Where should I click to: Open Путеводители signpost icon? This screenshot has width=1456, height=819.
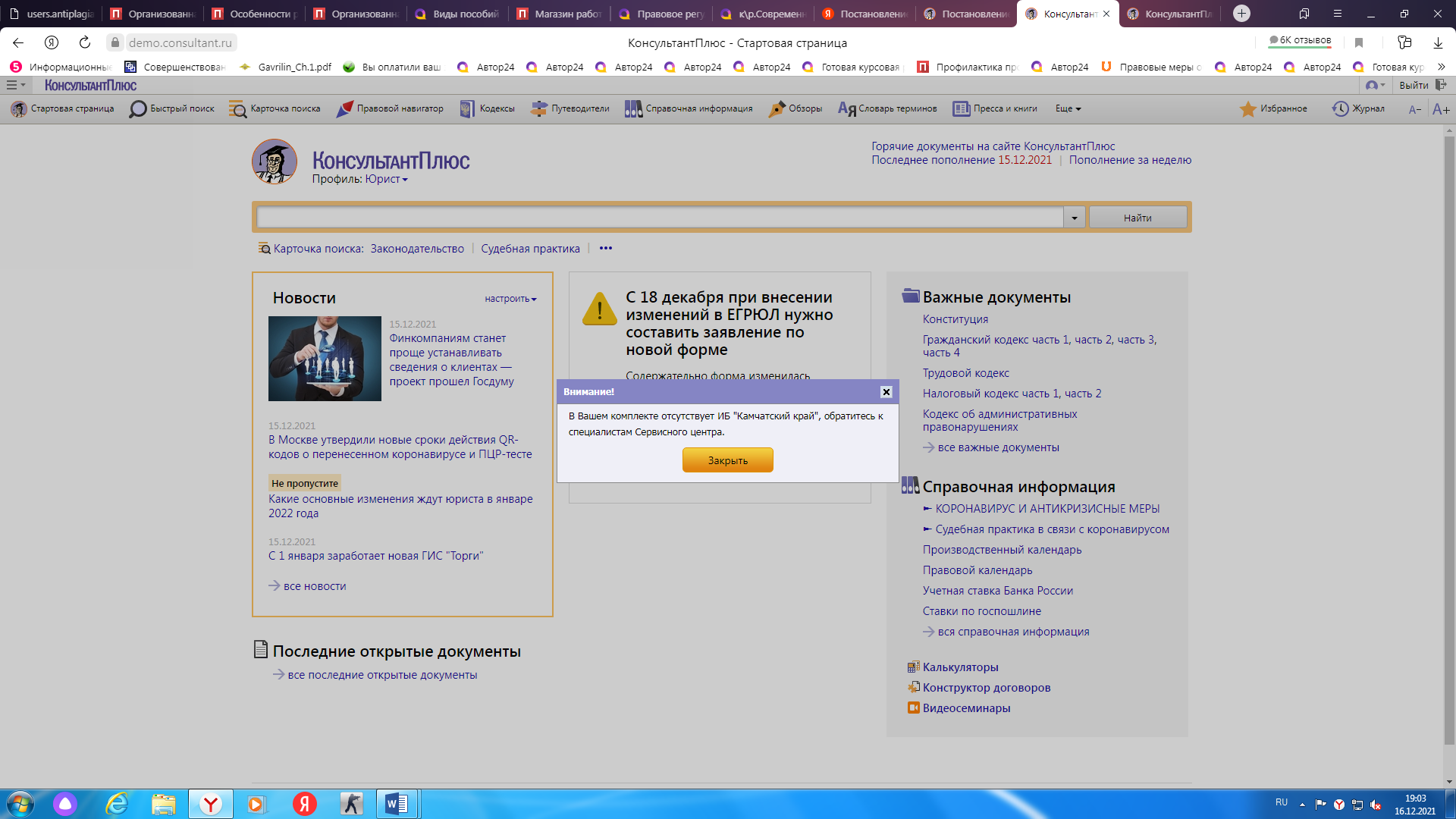(x=538, y=109)
